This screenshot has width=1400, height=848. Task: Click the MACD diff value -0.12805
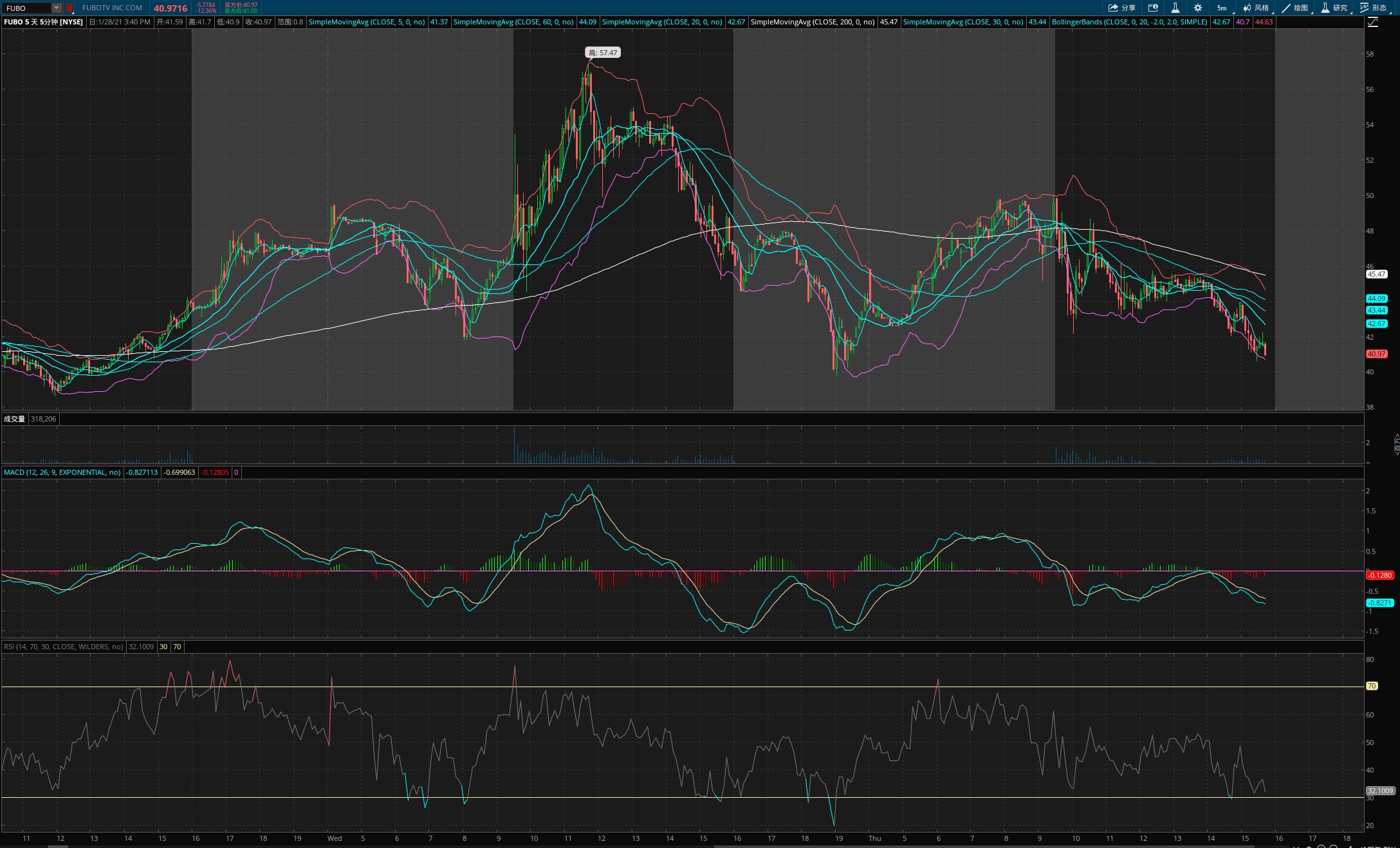tap(215, 472)
